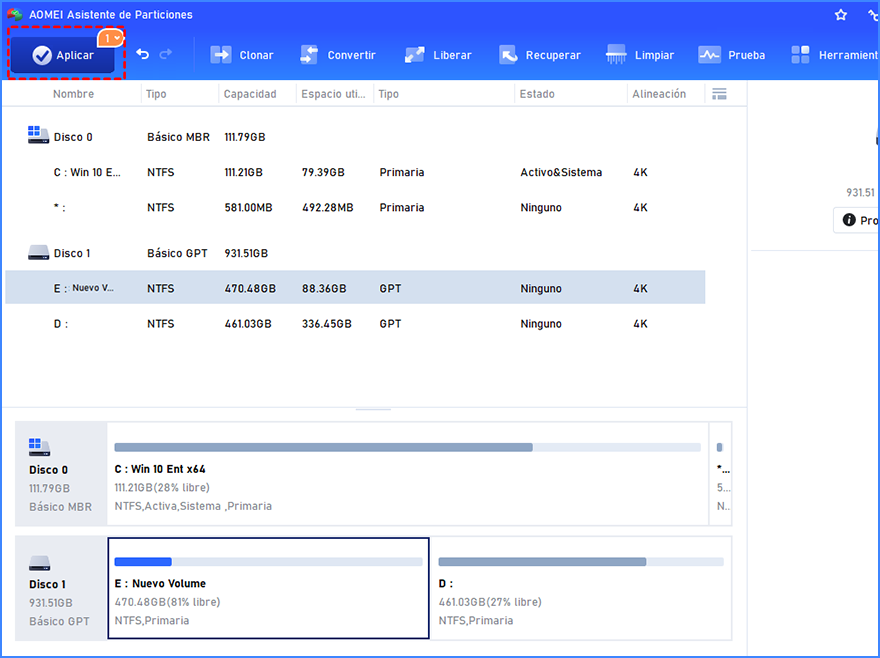Click the Aplicar button
Viewport: 880px width, 658px height.
[62, 56]
